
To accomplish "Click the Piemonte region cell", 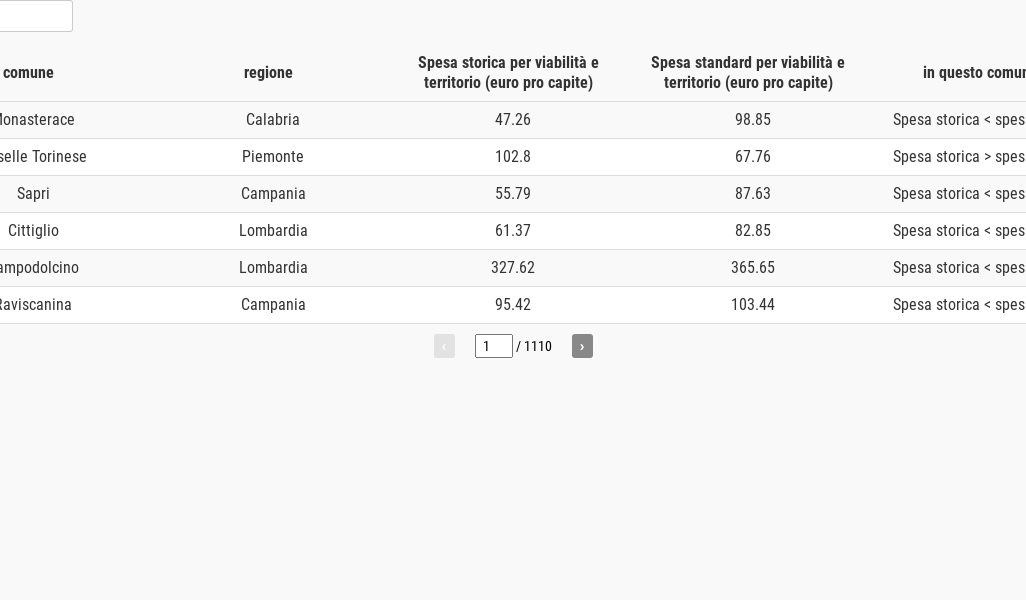I will [x=273, y=157].
